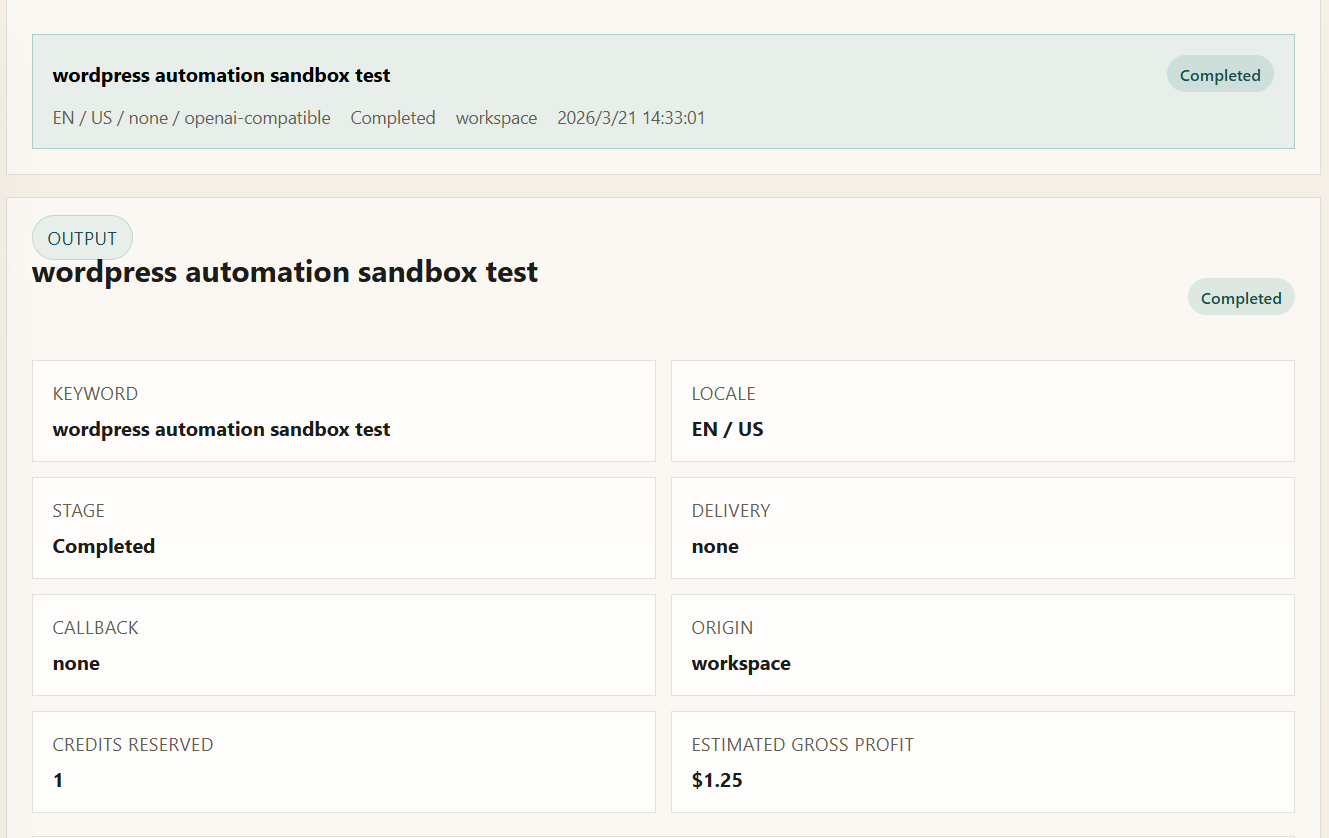Click the locale value EN / US
This screenshot has height=838, width=1329.
[727, 429]
